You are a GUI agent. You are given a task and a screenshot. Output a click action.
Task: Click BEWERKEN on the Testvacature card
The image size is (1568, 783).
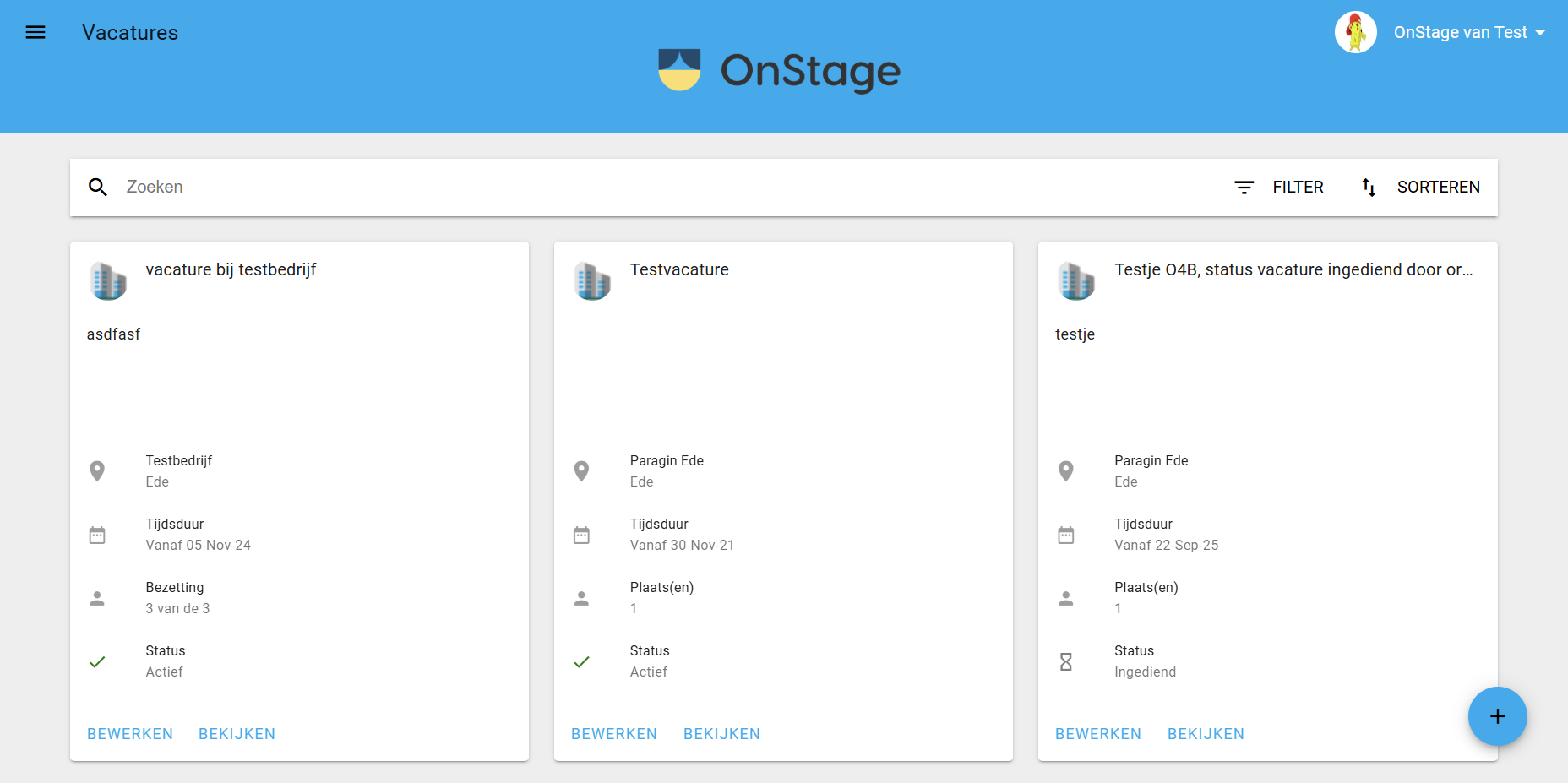[x=614, y=734]
